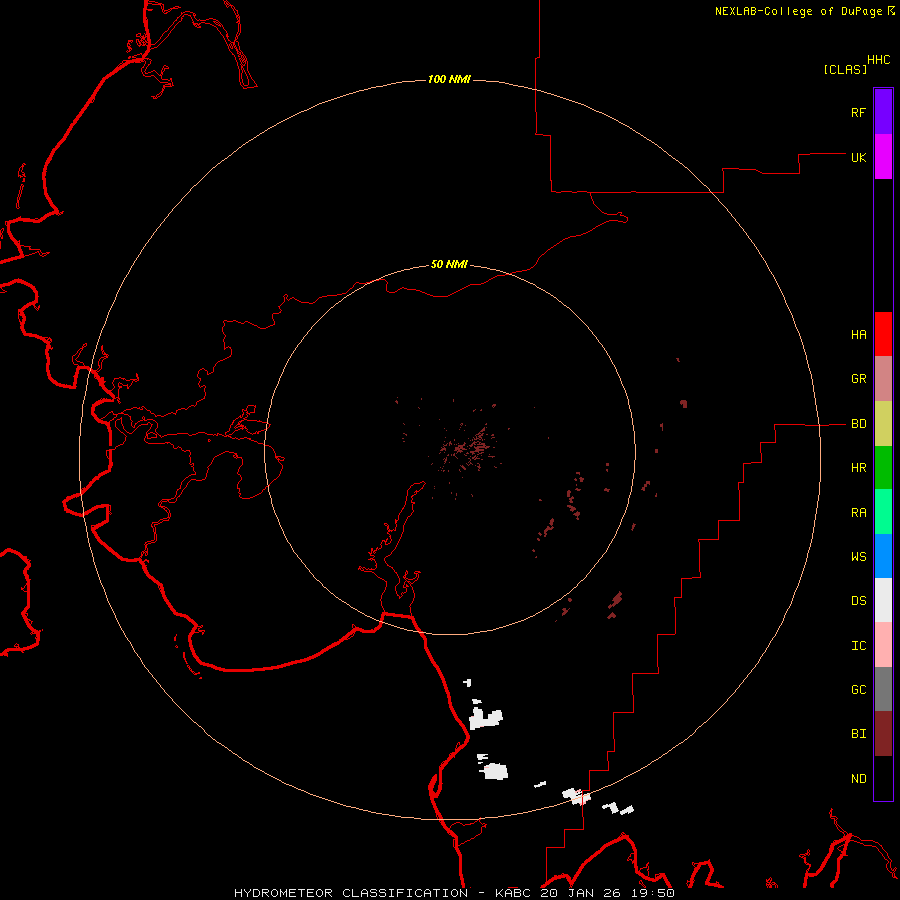
Task: Click the "19:50" timestamp
Action: pyautogui.click(x=652, y=893)
